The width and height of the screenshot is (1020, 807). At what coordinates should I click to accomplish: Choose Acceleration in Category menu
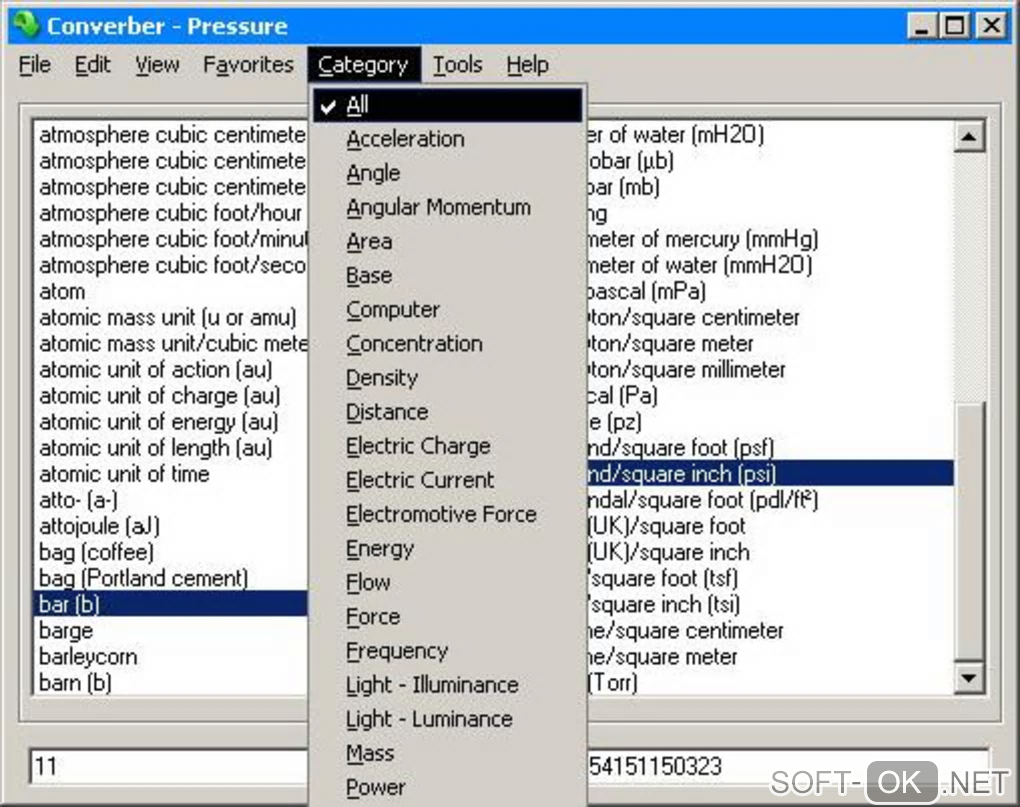pyautogui.click(x=448, y=139)
